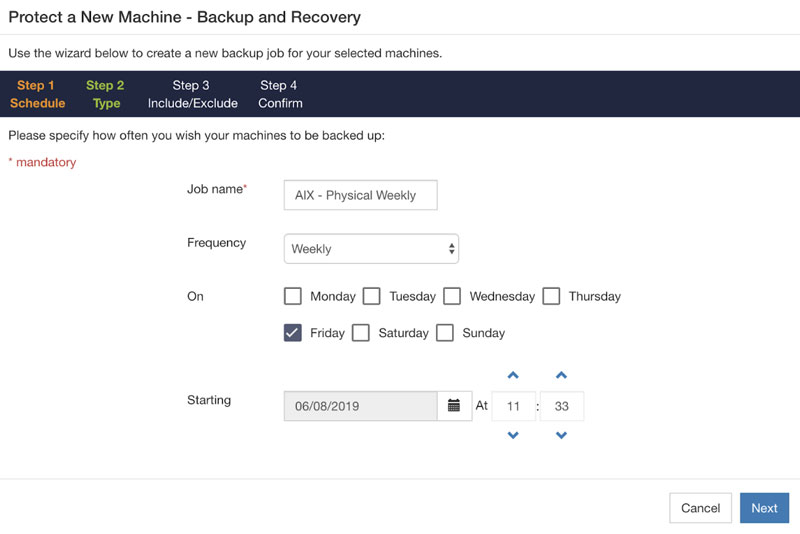800x534 pixels.
Task: Increase the minutes with the up arrow
Action: [561, 375]
